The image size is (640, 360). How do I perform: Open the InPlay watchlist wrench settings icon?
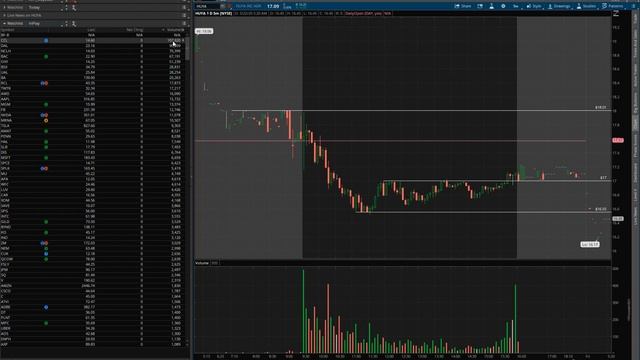(x=74, y=24)
